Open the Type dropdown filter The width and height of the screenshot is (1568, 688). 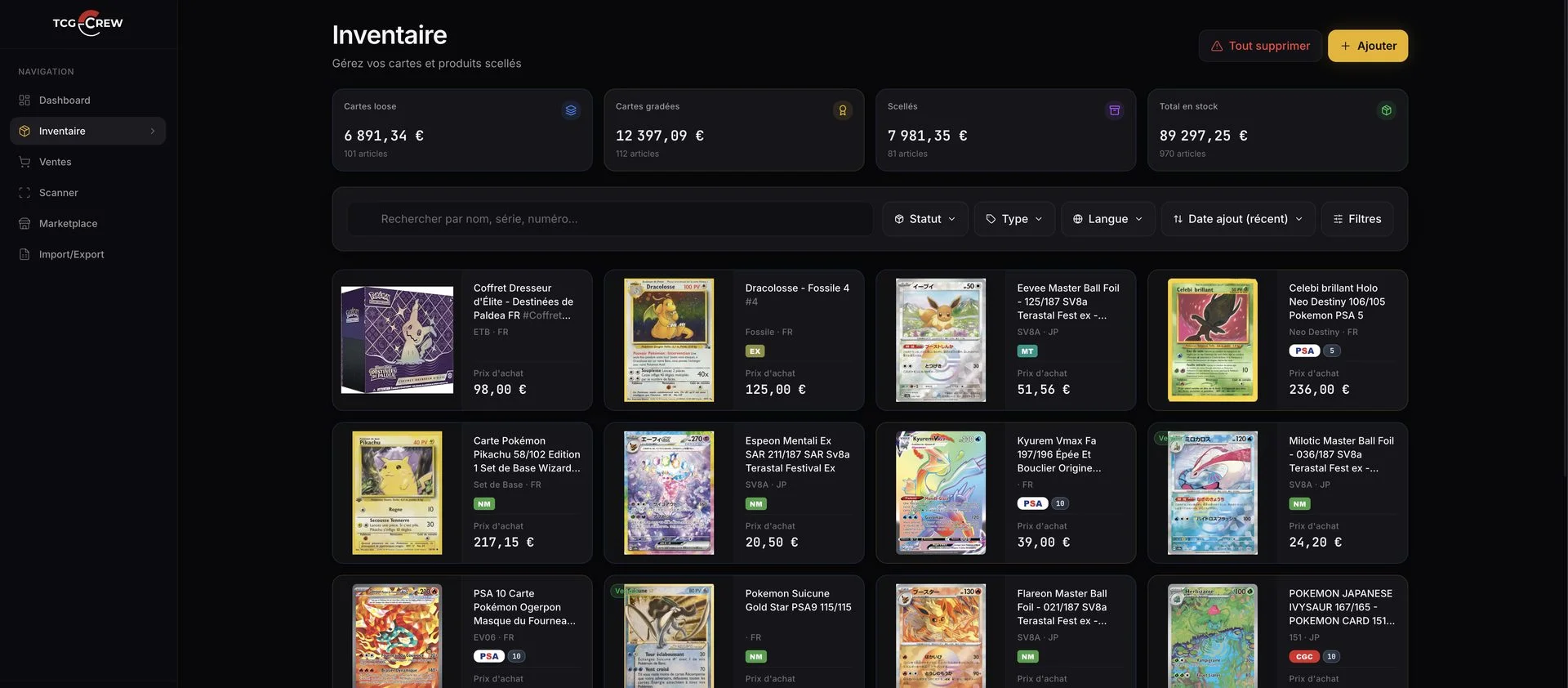[1014, 219]
